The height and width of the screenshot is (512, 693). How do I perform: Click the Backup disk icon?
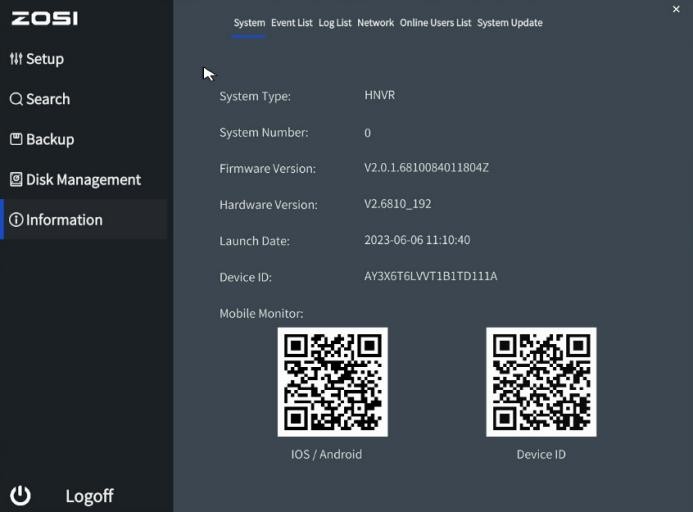coord(16,139)
